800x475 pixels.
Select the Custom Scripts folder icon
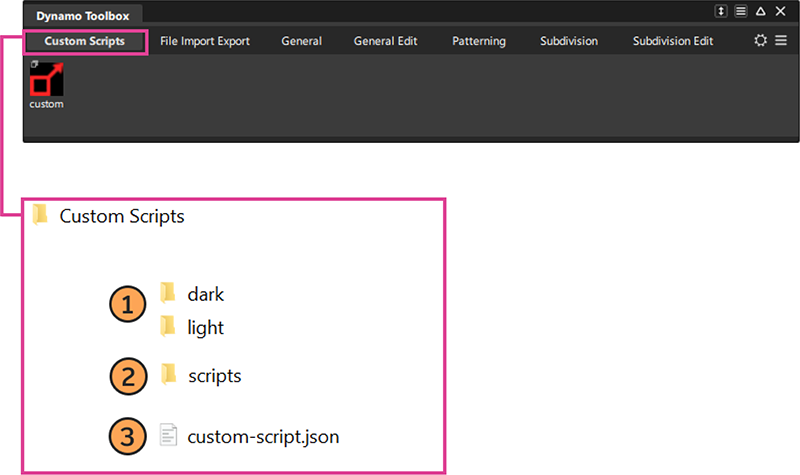coord(40,215)
